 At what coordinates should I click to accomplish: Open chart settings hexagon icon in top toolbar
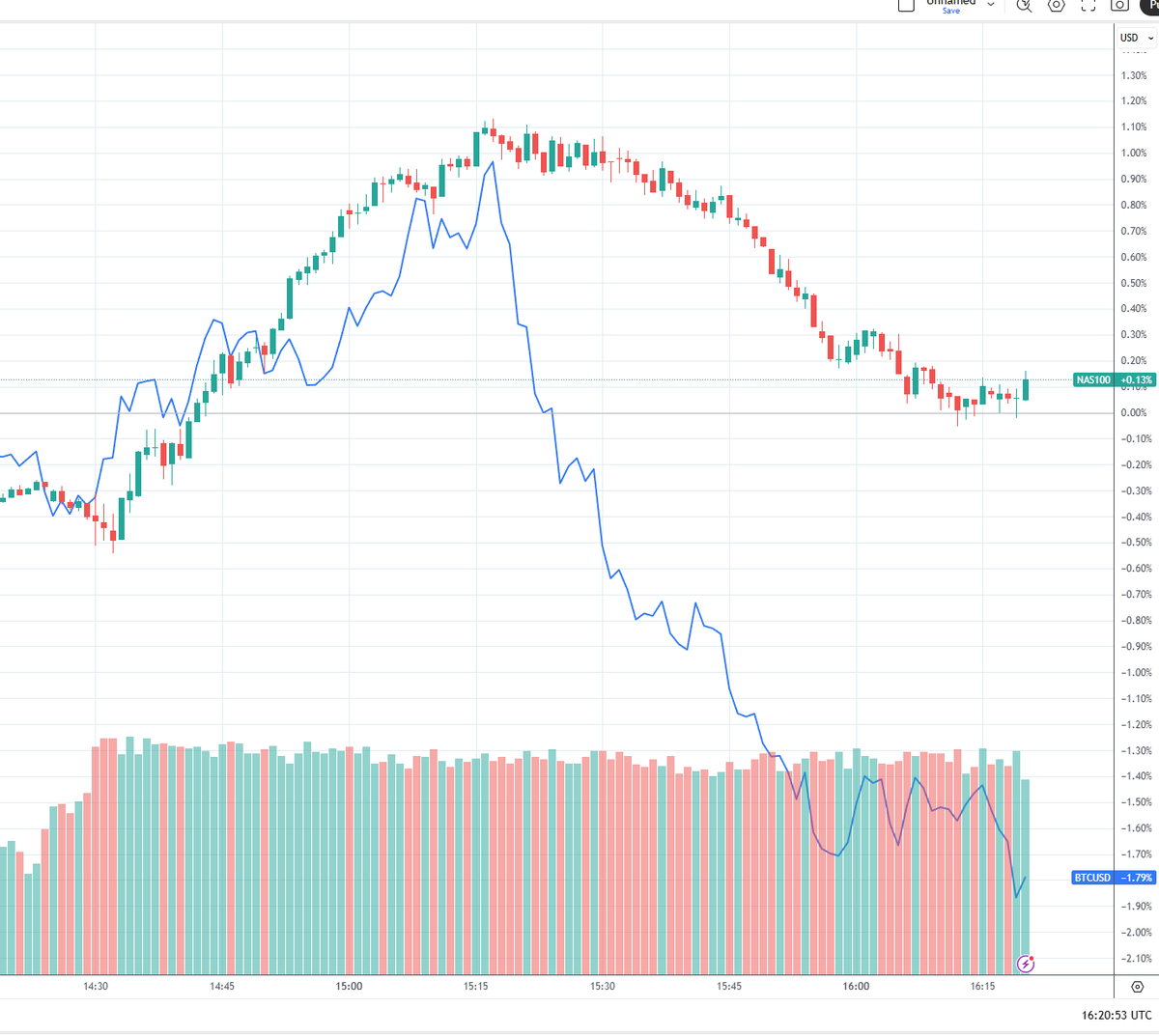pyautogui.click(x=1056, y=5)
